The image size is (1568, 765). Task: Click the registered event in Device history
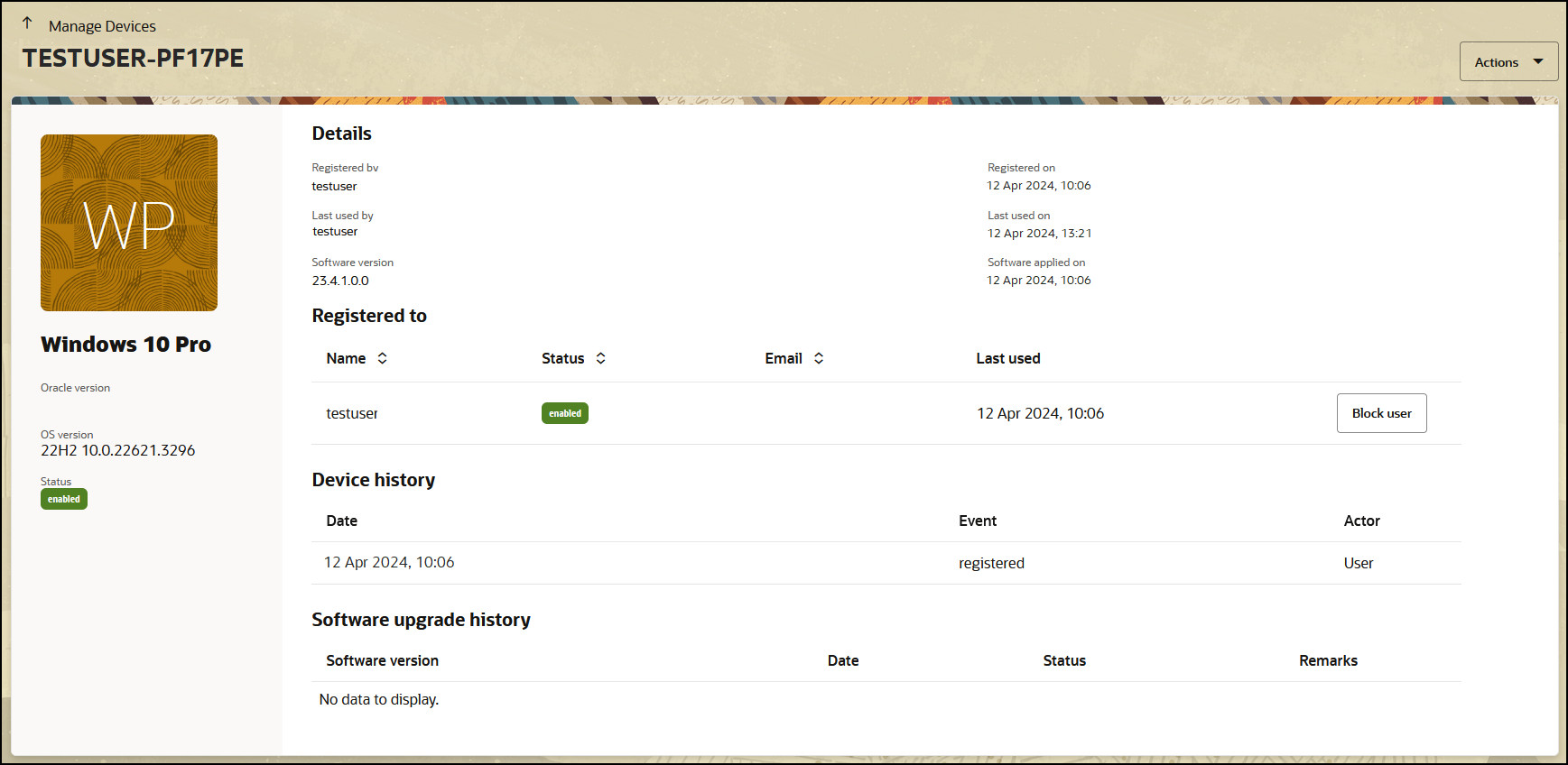coord(991,563)
